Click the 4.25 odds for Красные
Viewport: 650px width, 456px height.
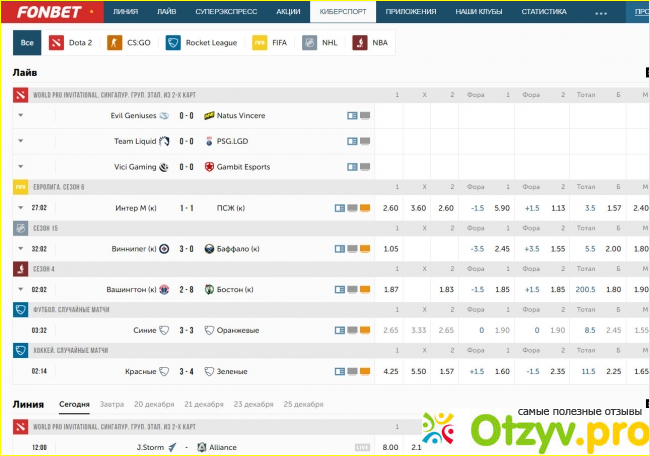pyautogui.click(x=391, y=371)
